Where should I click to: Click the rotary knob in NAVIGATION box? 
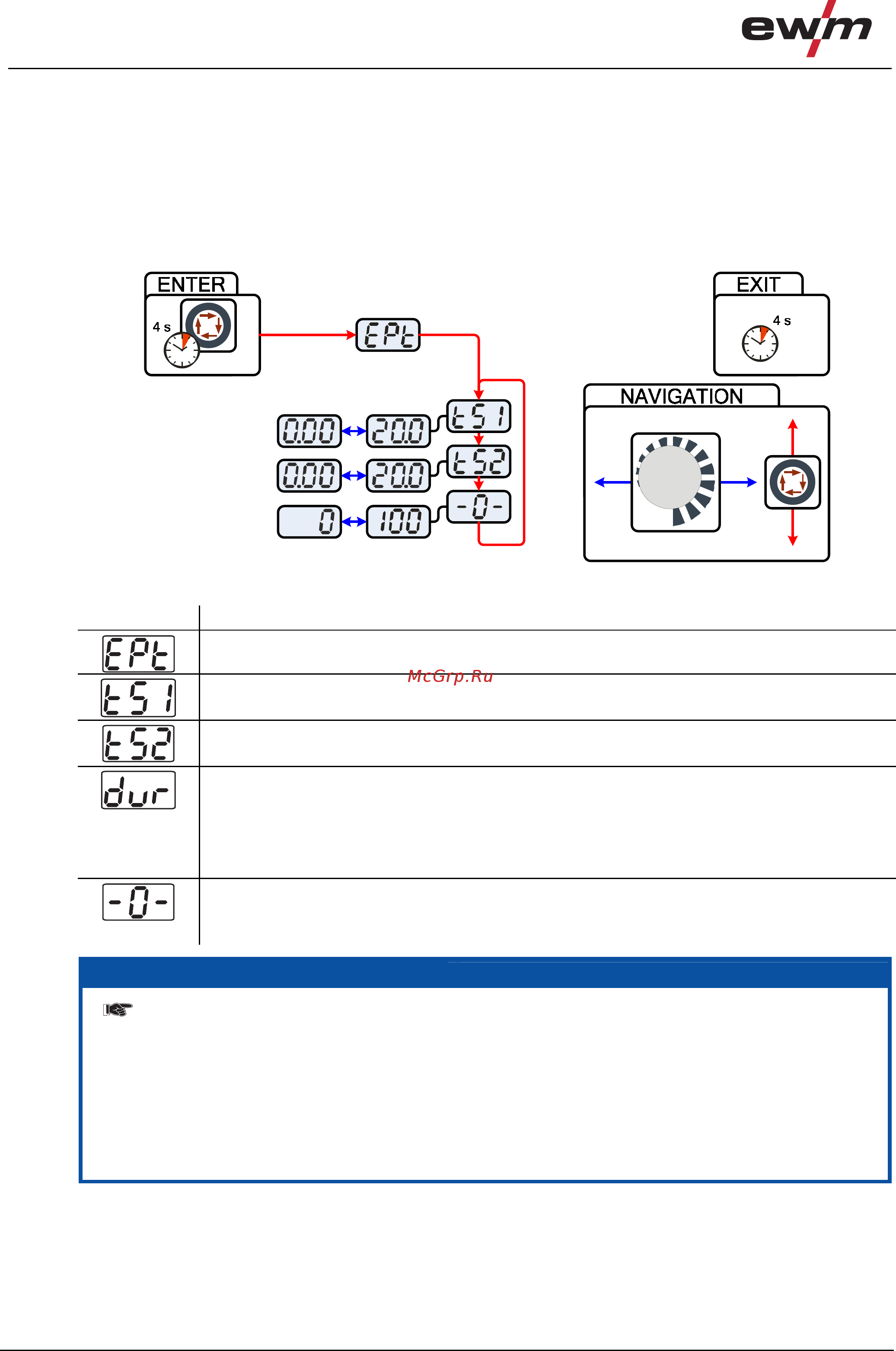point(676,482)
